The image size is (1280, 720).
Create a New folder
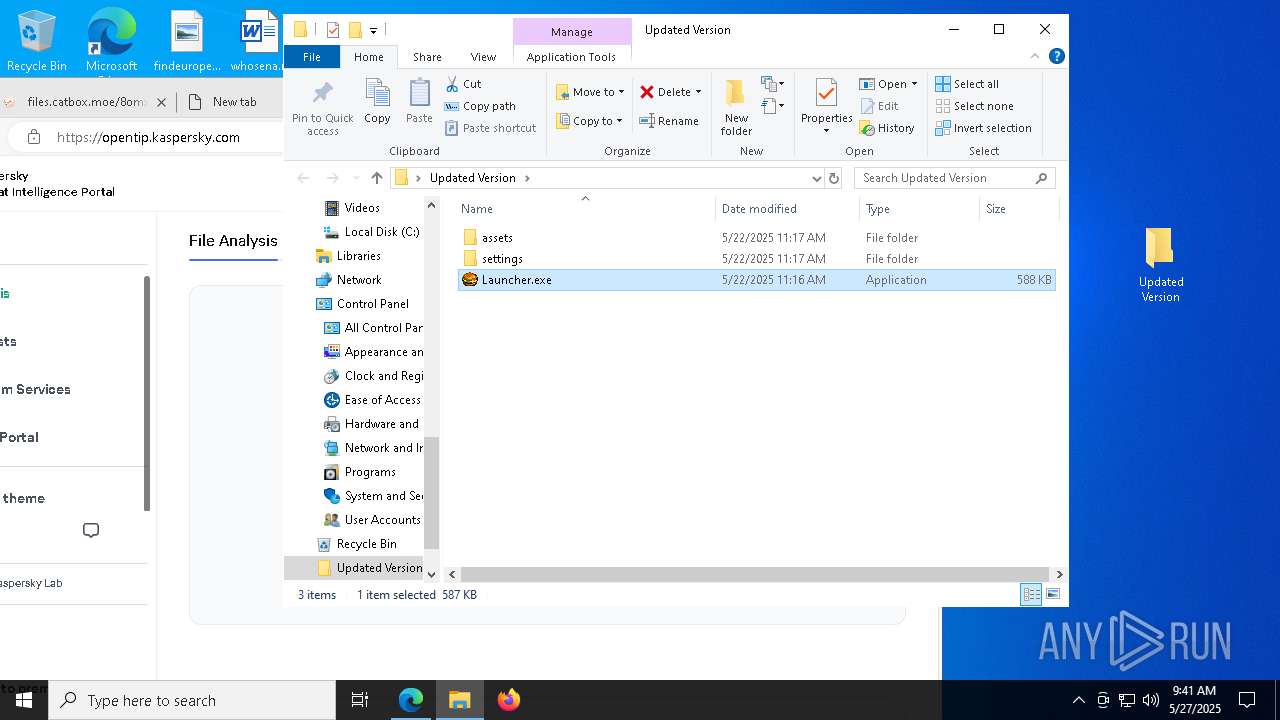coord(736,107)
